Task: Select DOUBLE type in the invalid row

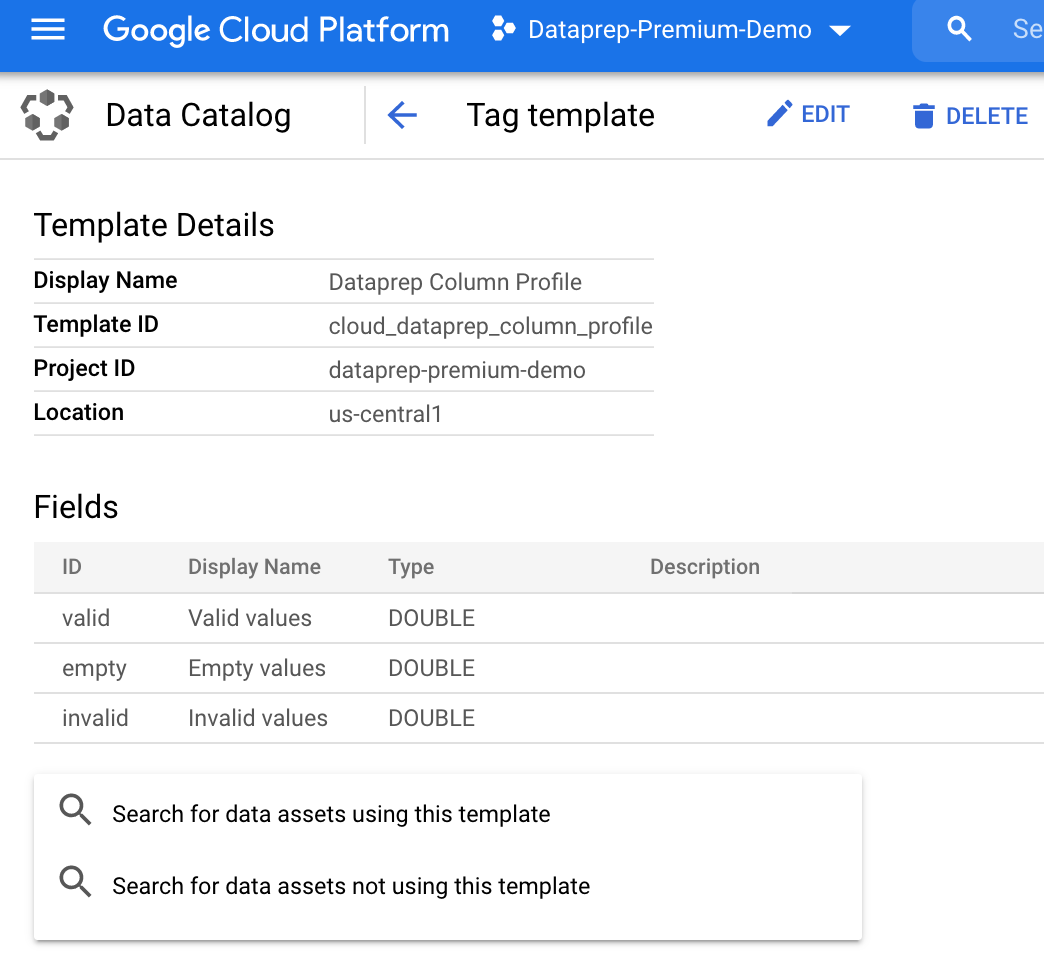Action: coord(431,718)
